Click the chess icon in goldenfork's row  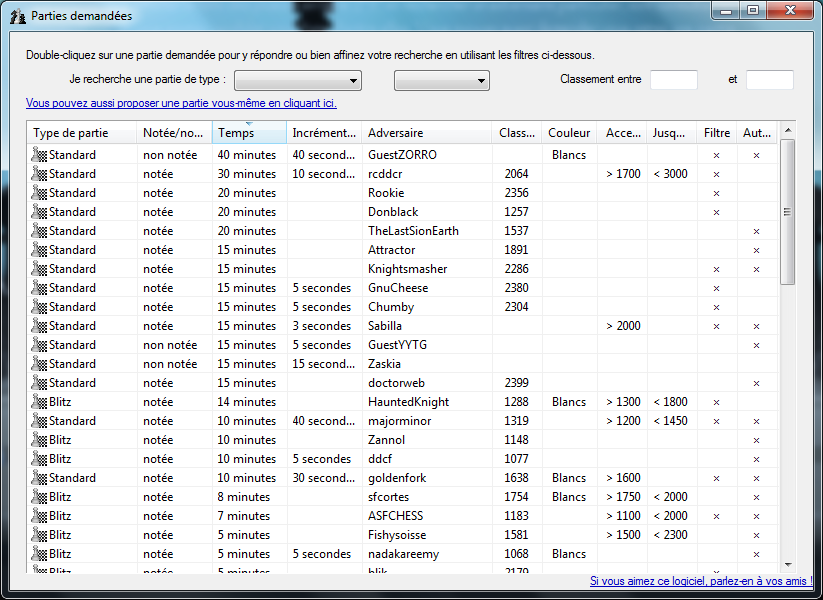pos(40,478)
